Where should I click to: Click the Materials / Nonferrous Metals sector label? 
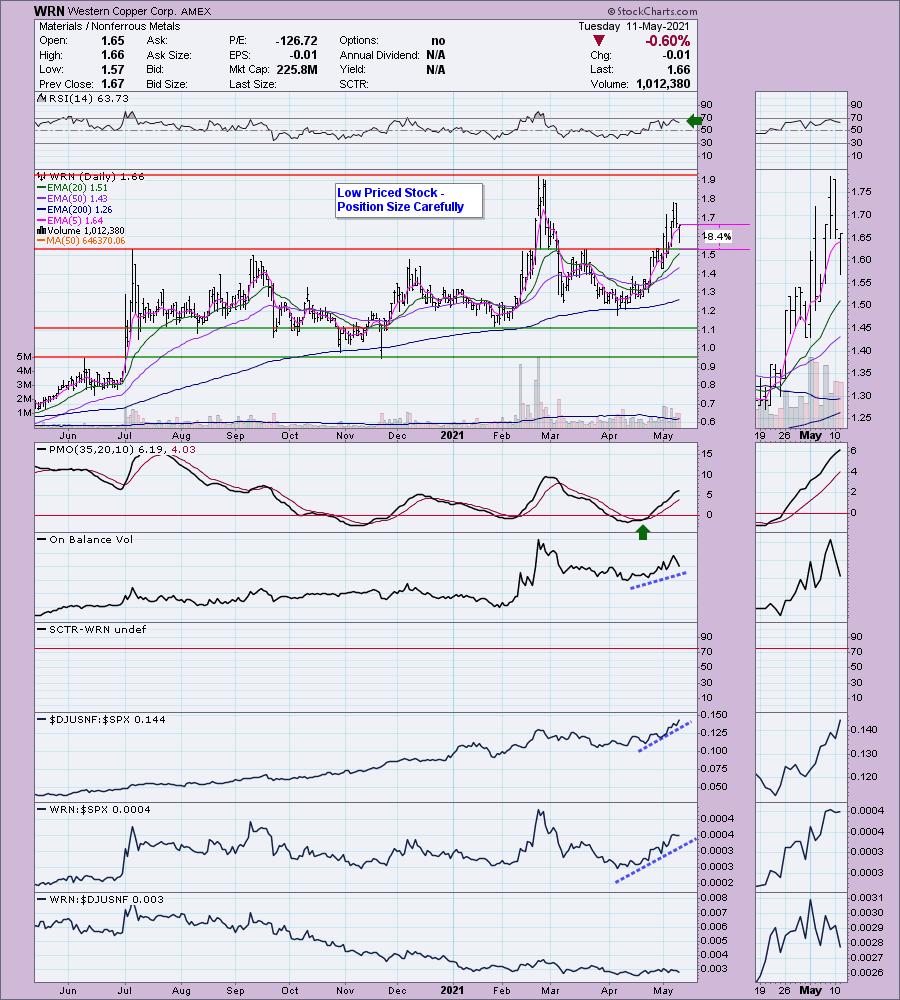(x=110, y=26)
